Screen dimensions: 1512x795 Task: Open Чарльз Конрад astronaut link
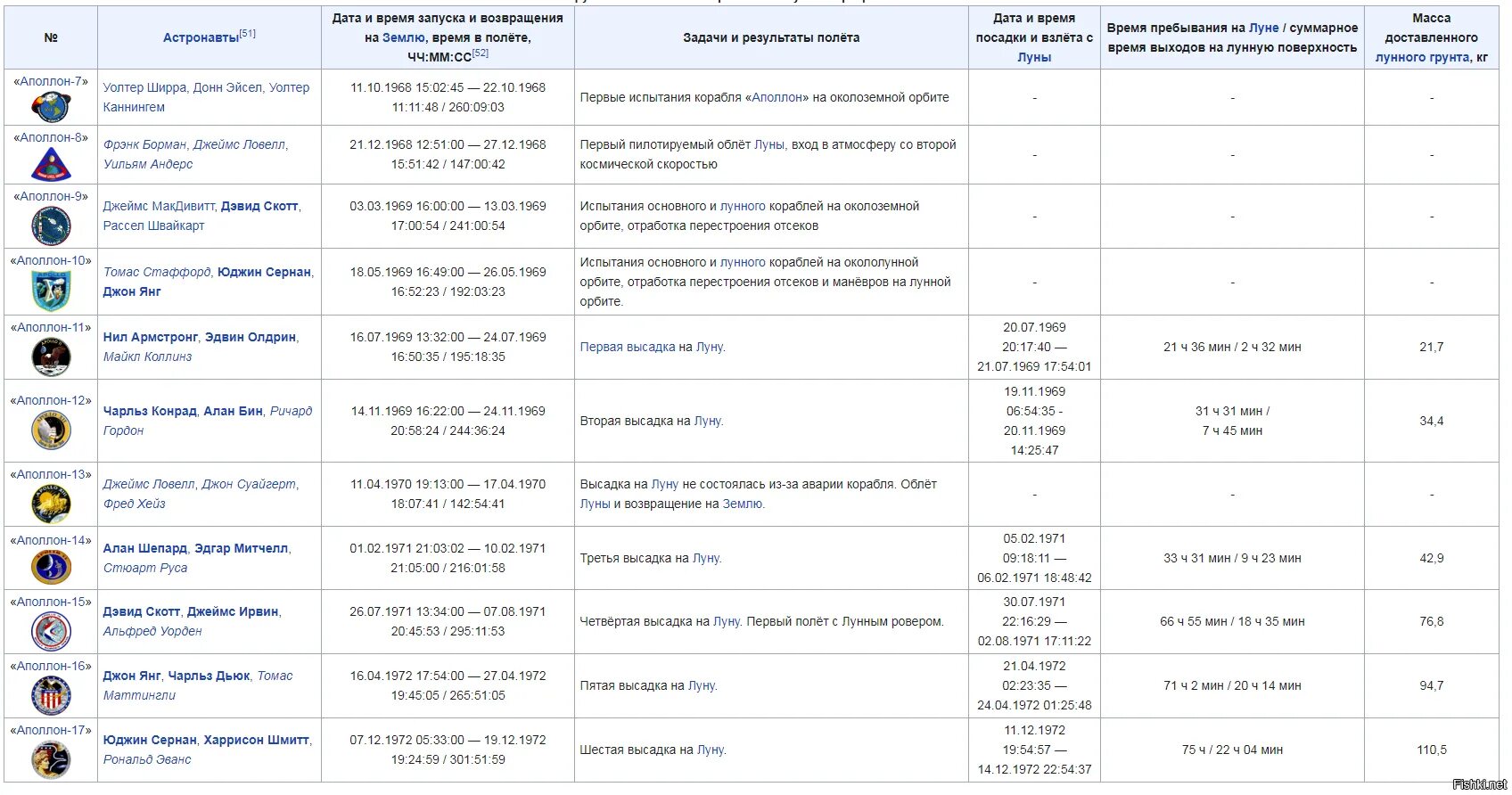pyautogui.click(x=149, y=411)
